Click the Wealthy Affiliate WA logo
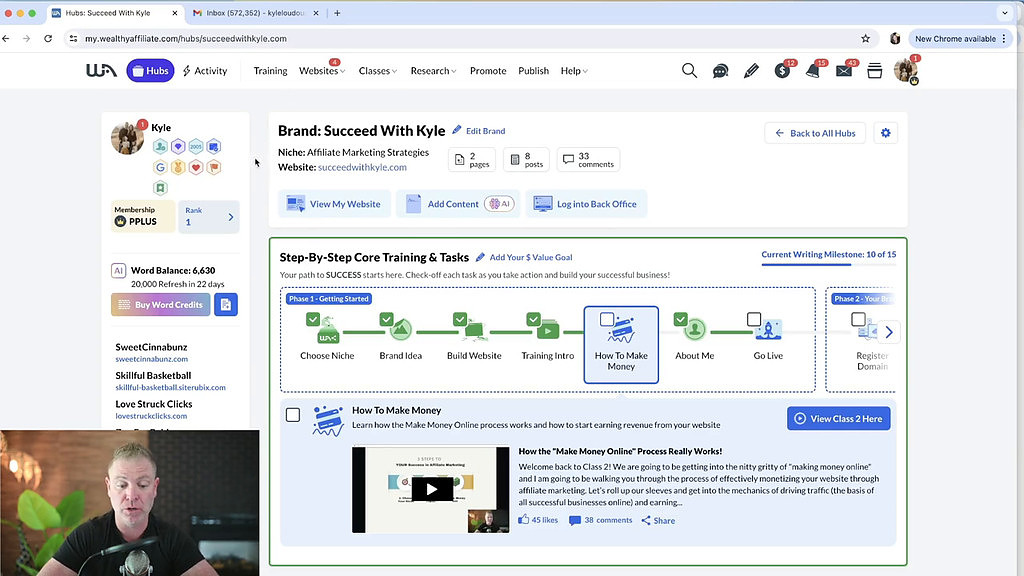 point(101,71)
